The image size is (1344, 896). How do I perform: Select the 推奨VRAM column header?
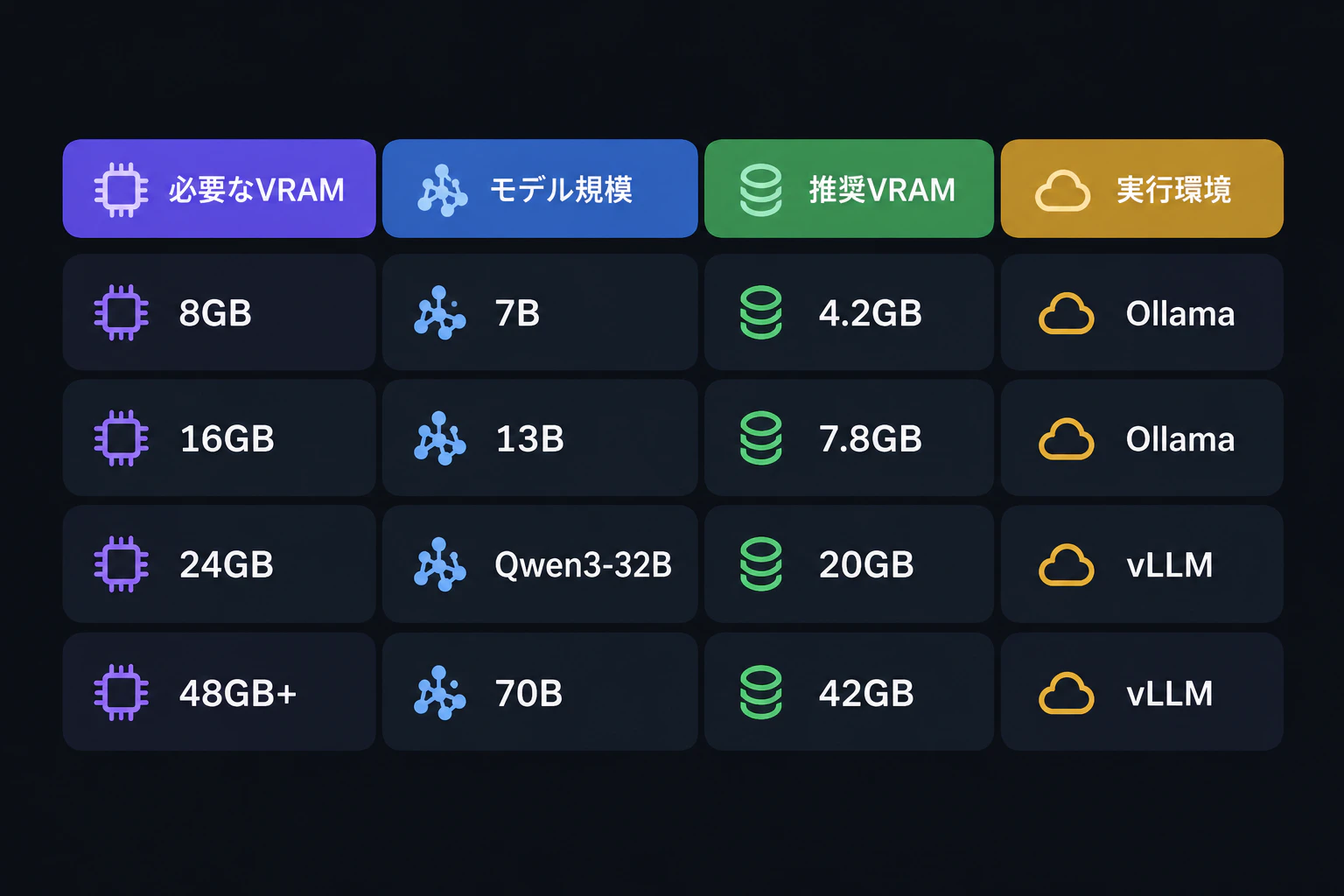(849, 188)
